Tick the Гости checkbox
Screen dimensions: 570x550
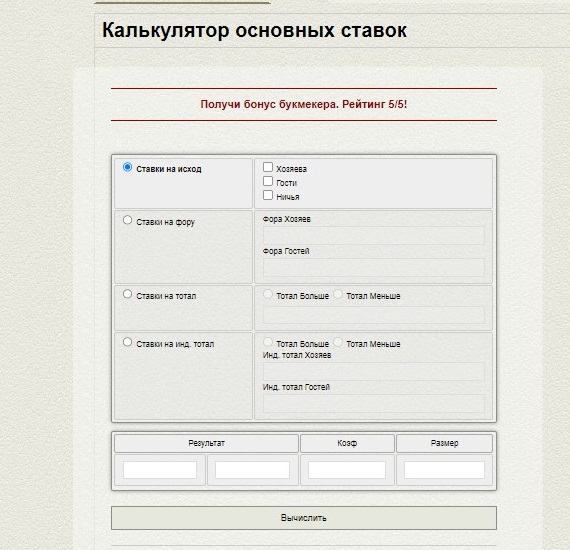(268, 181)
